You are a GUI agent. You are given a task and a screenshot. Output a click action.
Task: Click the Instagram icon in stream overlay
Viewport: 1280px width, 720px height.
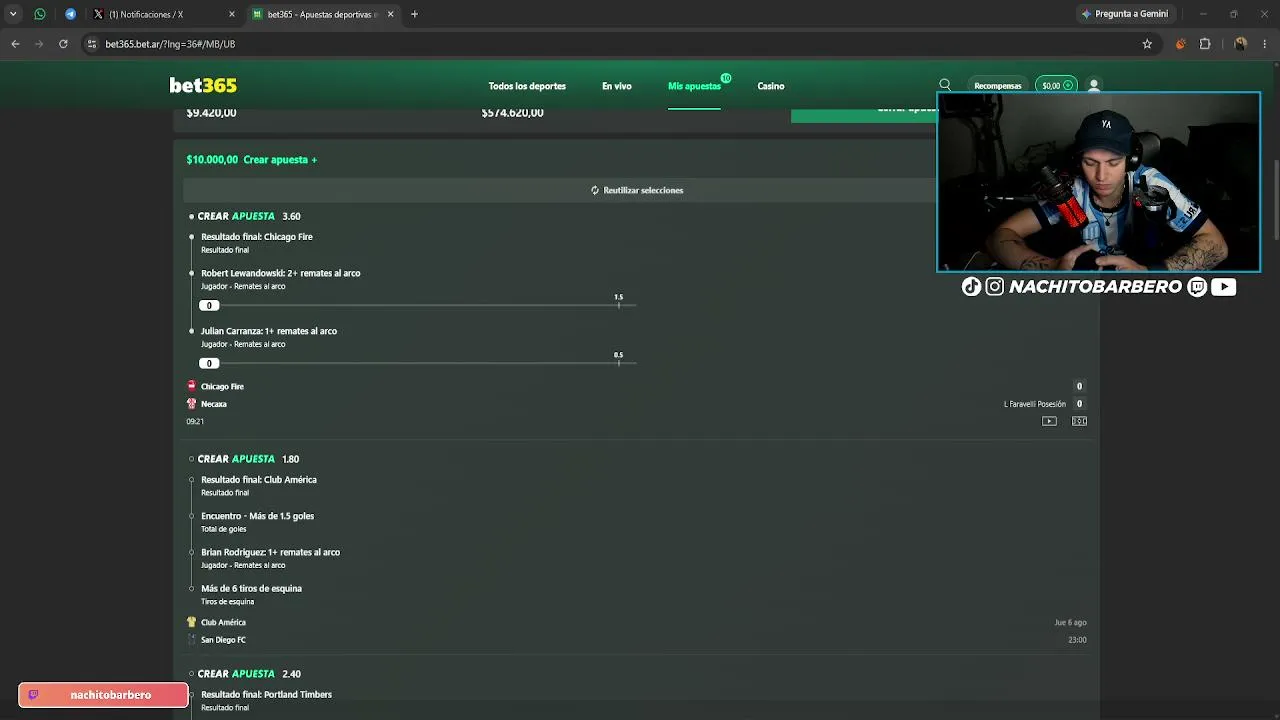[995, 287]
